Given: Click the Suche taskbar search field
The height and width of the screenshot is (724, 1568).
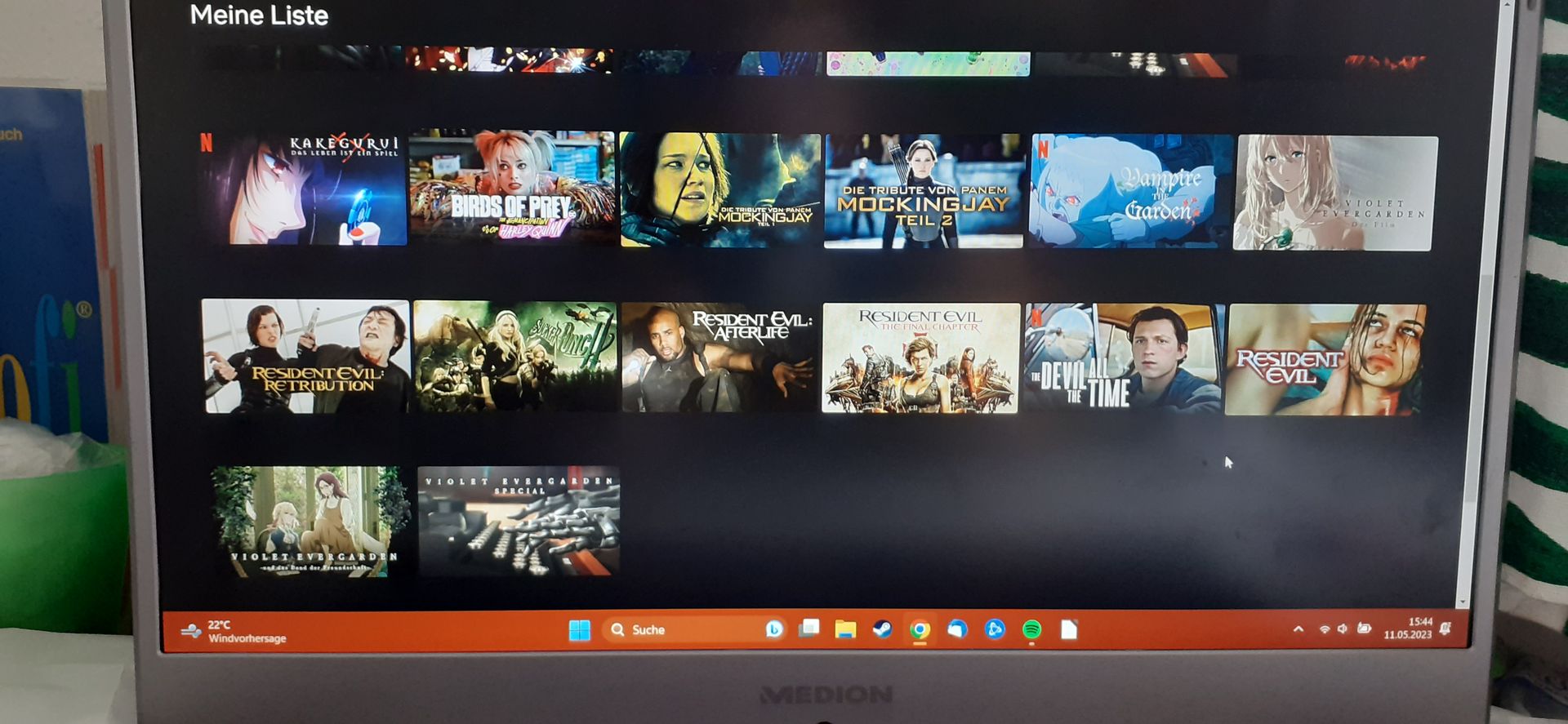Looking at the screenshot, I should pyautogui.click(x=686, y=629).
